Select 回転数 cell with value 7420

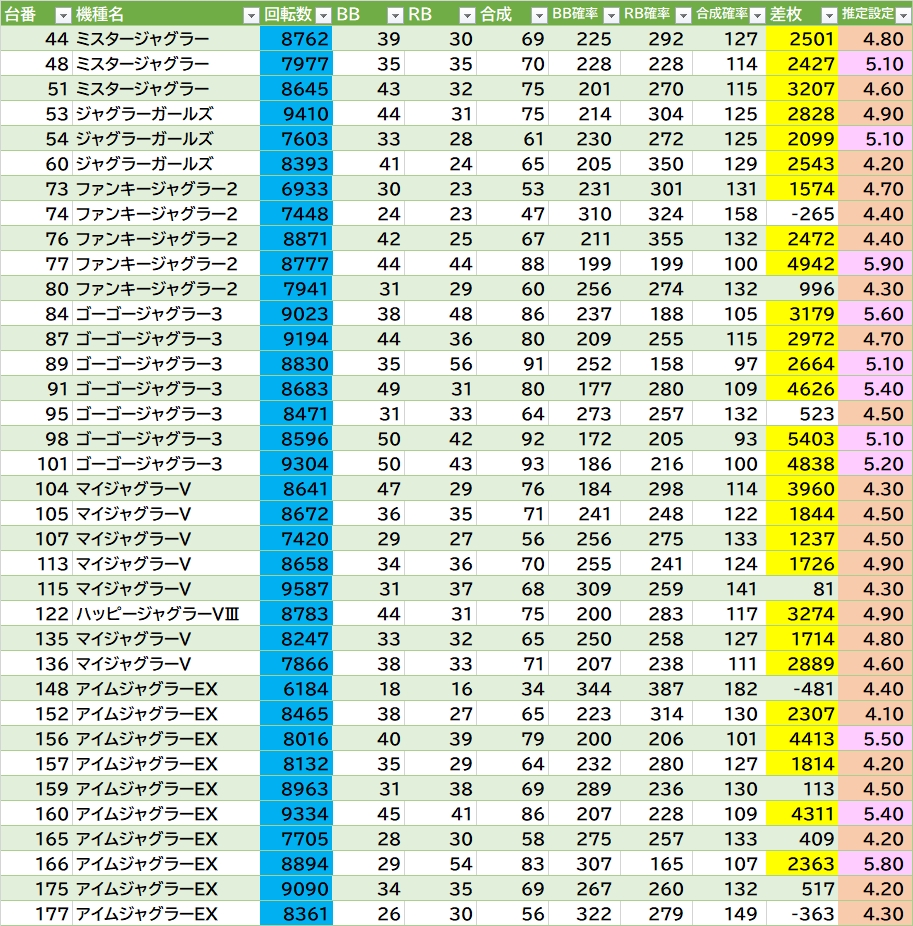(x=296, y=539)
